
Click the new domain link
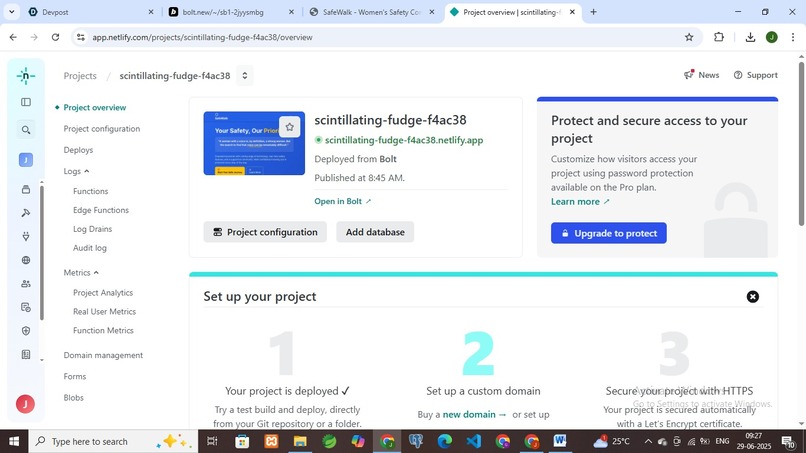click(474, 414)
